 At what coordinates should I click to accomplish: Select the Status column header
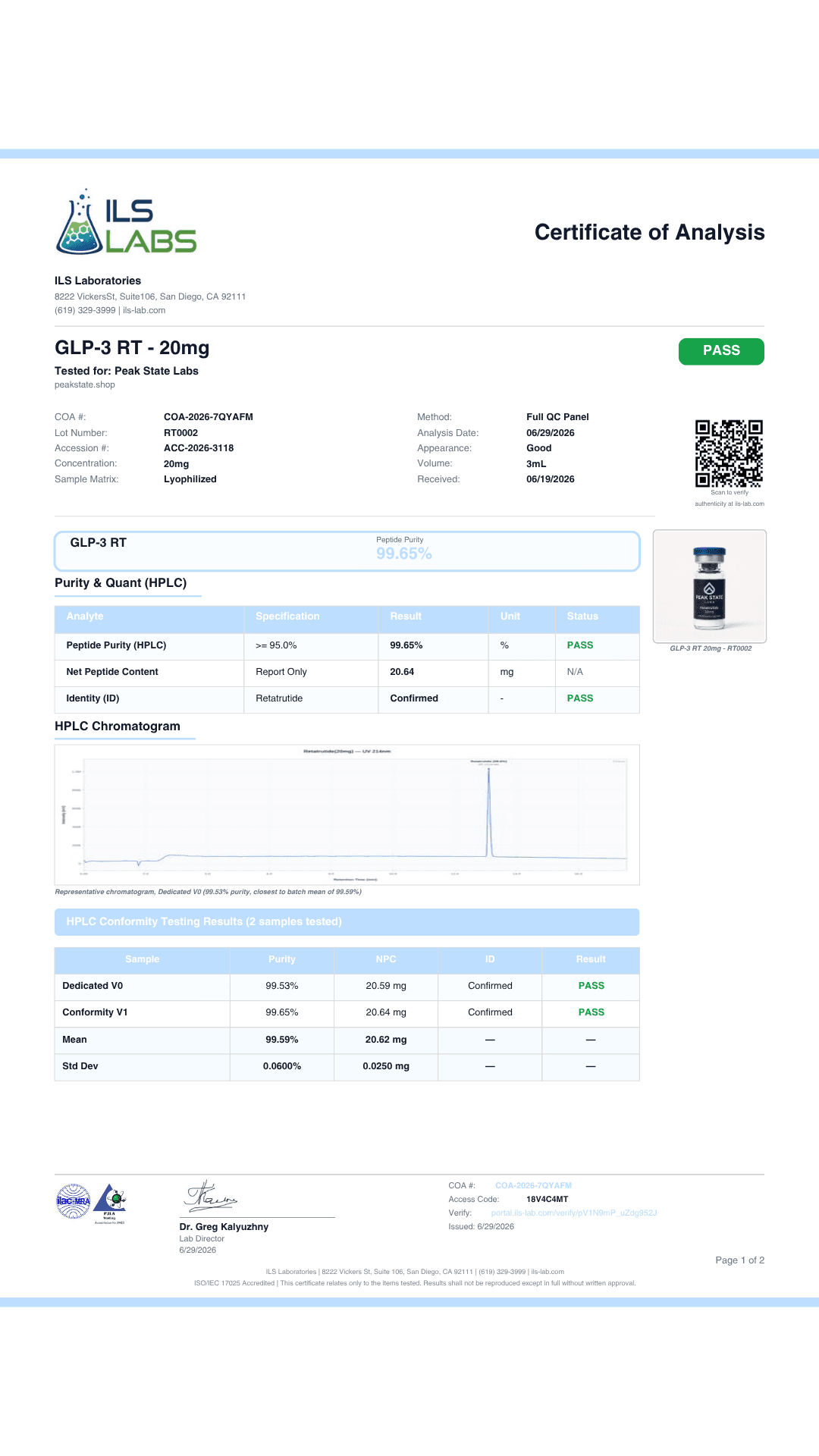(x=582, y=617)
